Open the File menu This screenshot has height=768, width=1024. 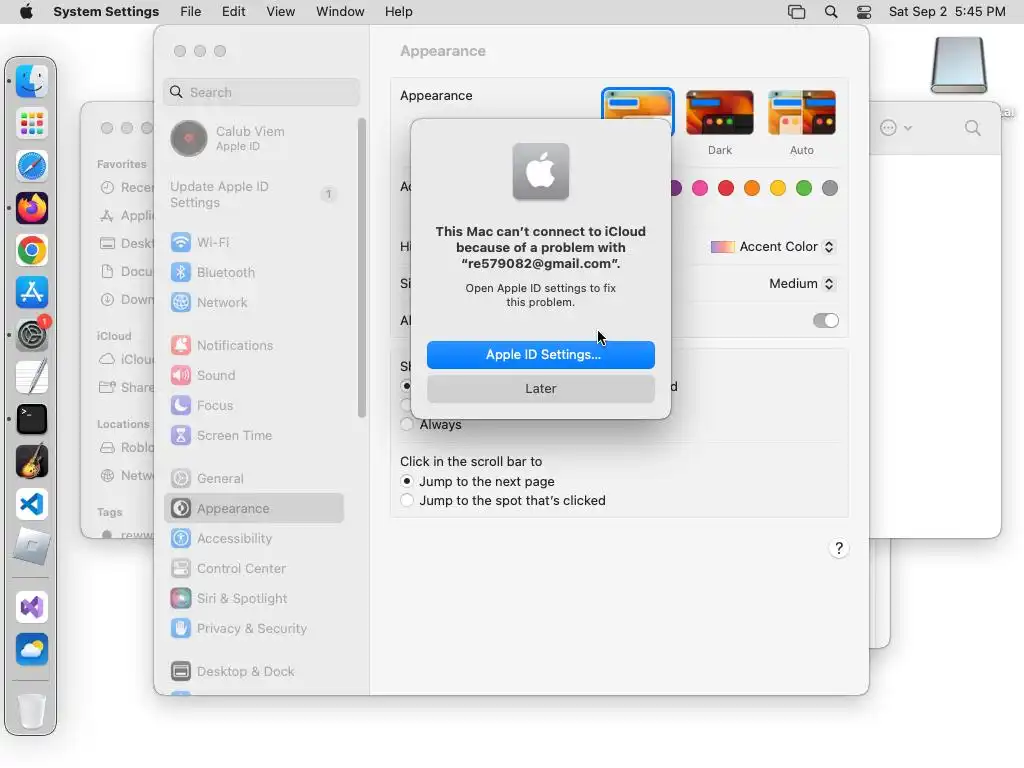tap(191, 12)
